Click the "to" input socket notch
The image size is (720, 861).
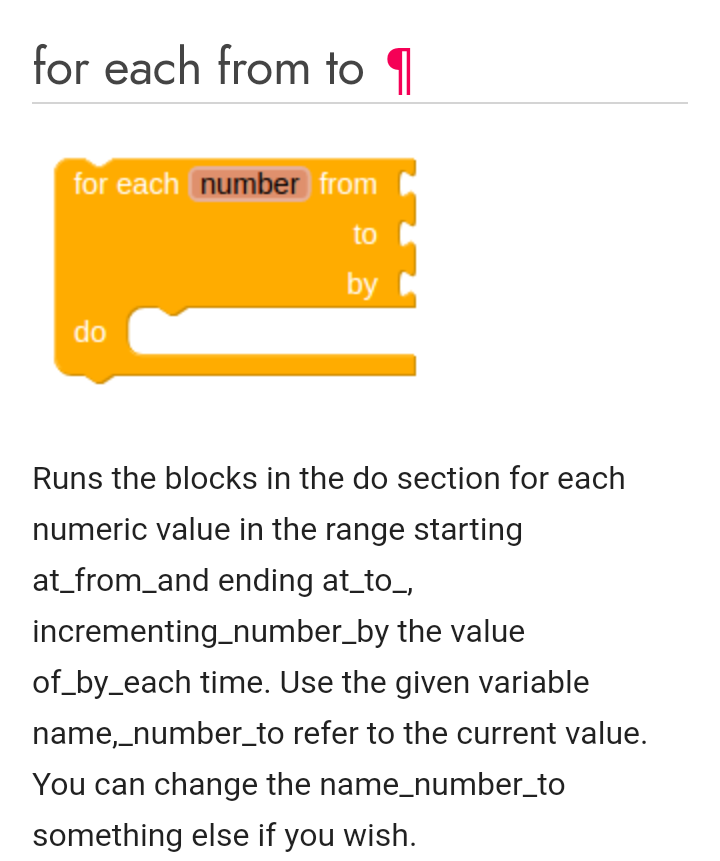[407, 234]
